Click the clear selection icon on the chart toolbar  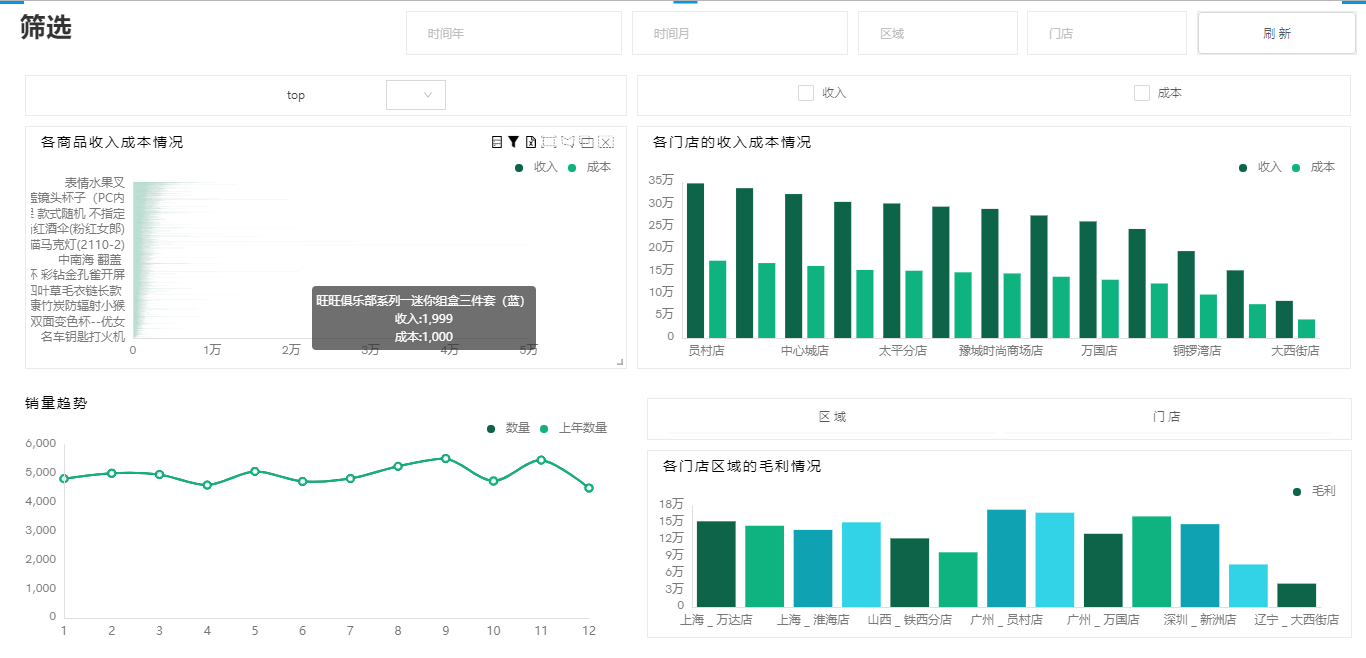(x=605, y=141)
